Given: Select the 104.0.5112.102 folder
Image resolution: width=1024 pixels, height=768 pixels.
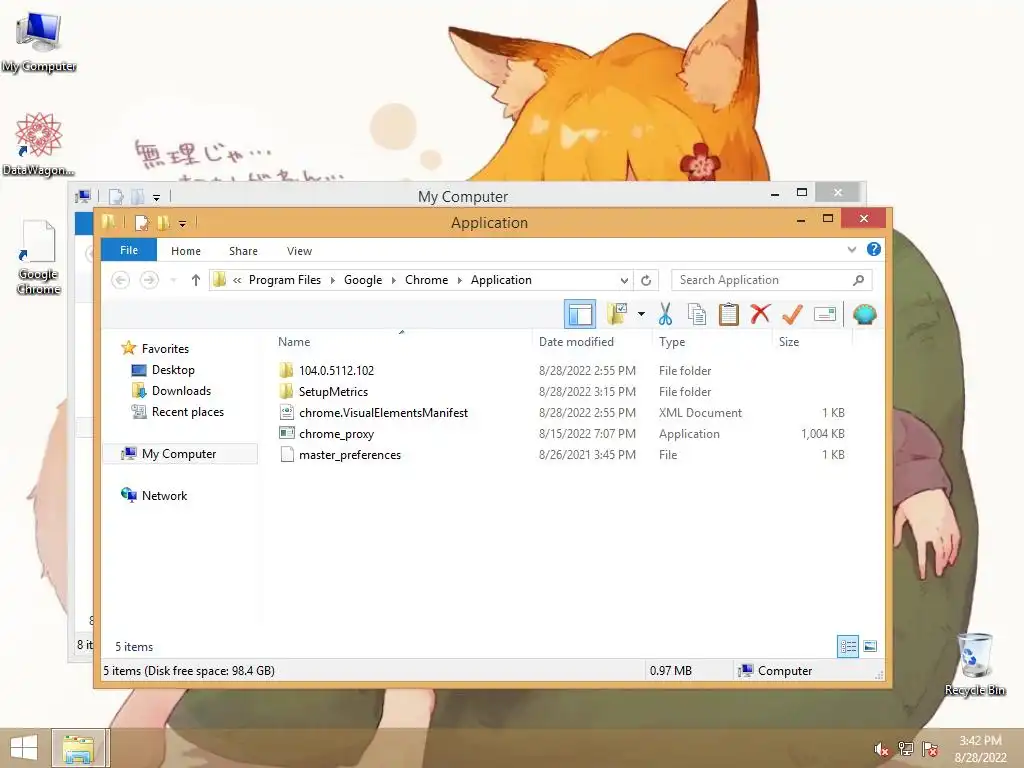Looking at the screenshot, I should coord(336,371).
